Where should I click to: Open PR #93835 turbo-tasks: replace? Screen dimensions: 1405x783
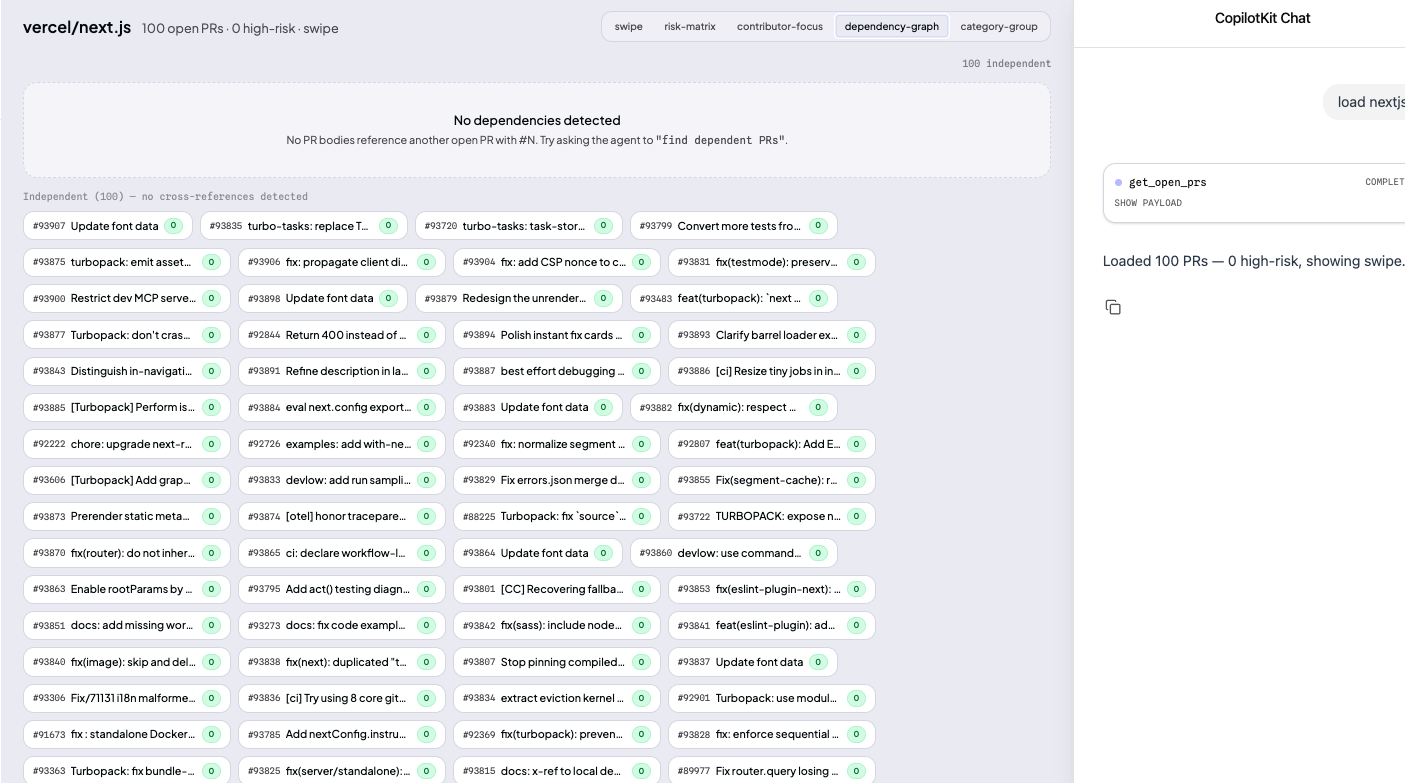304,226
